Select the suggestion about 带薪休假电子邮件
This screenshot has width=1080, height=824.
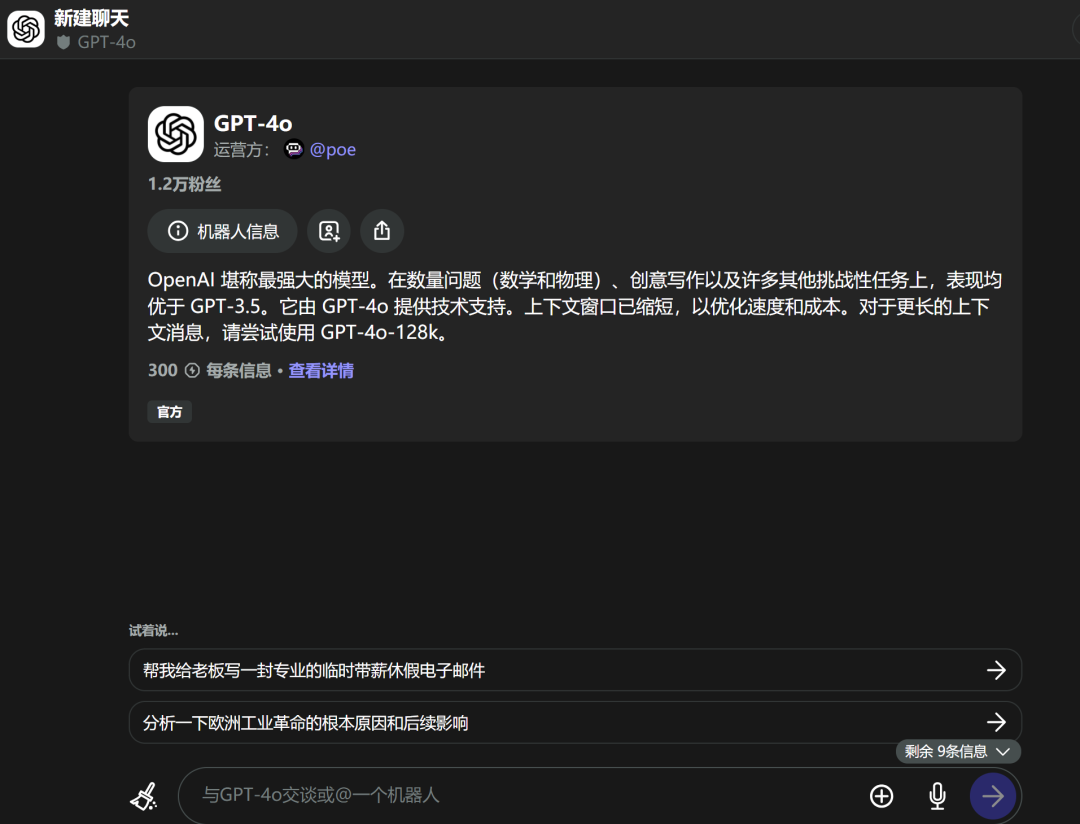coord(575,670)
